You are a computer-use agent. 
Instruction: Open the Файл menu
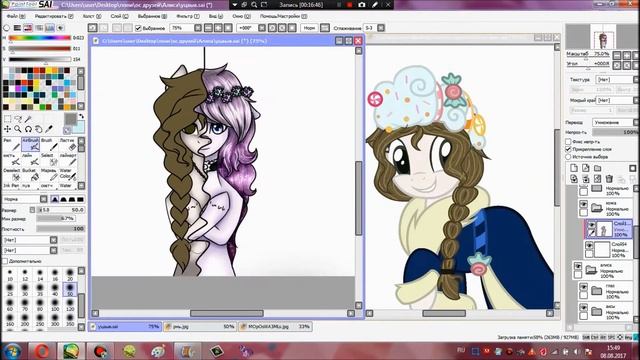(x=16, y=16)
